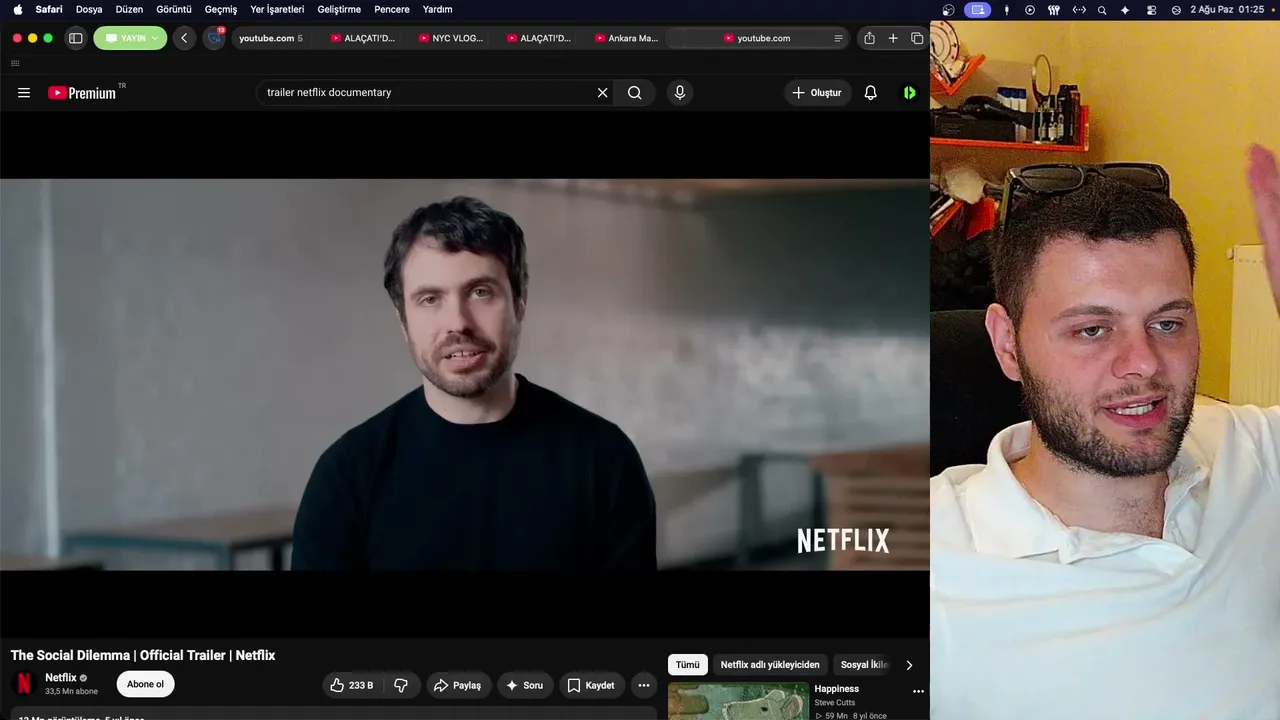Open options menu for Happiness video
The height and width of the screenshot is (720, 1280).
coord(918,691)
